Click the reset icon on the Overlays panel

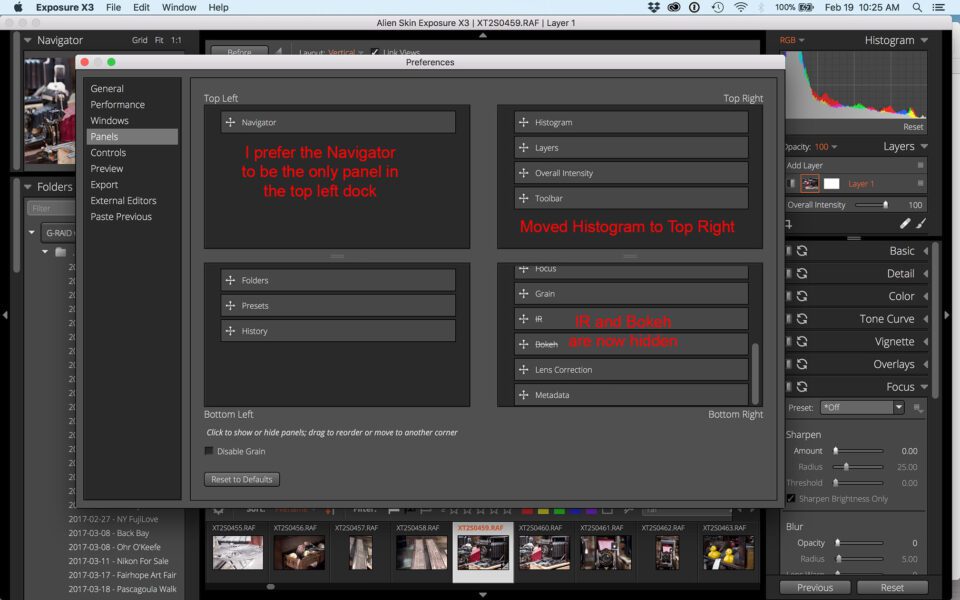(x=802, y=364)
